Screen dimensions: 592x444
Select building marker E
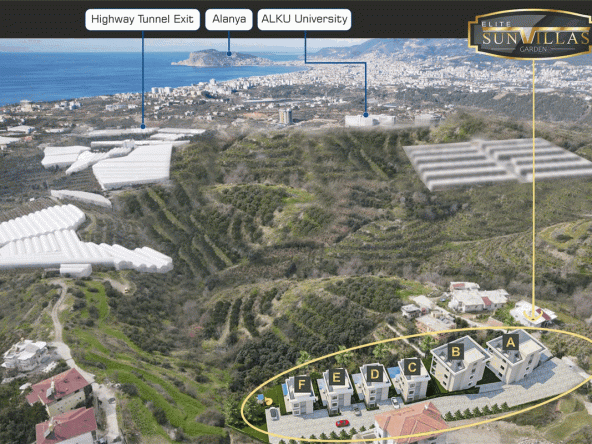tap(337, 377)
